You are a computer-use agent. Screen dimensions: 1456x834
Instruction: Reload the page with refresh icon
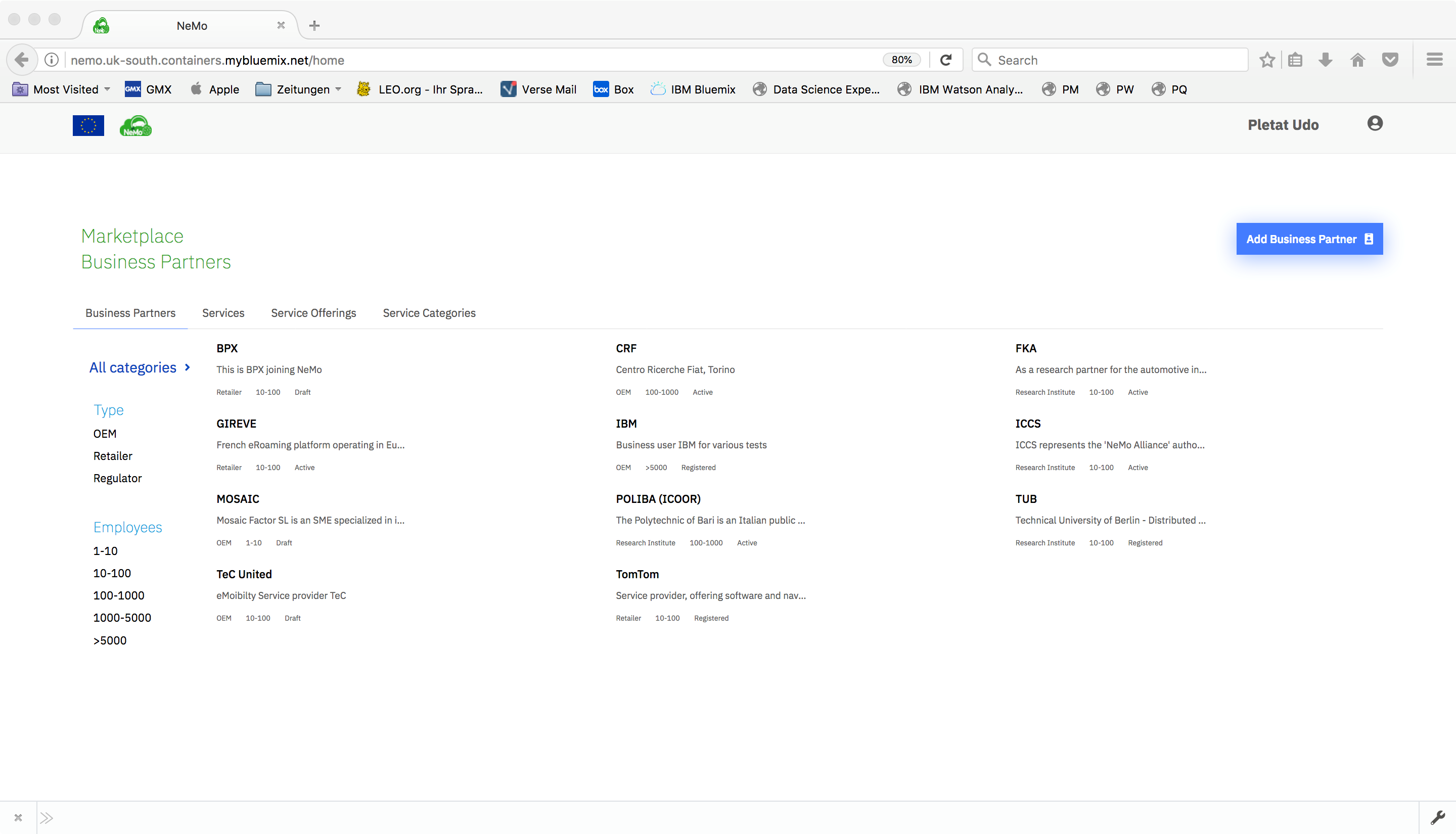pyautogui.click(x=946, y=60)
